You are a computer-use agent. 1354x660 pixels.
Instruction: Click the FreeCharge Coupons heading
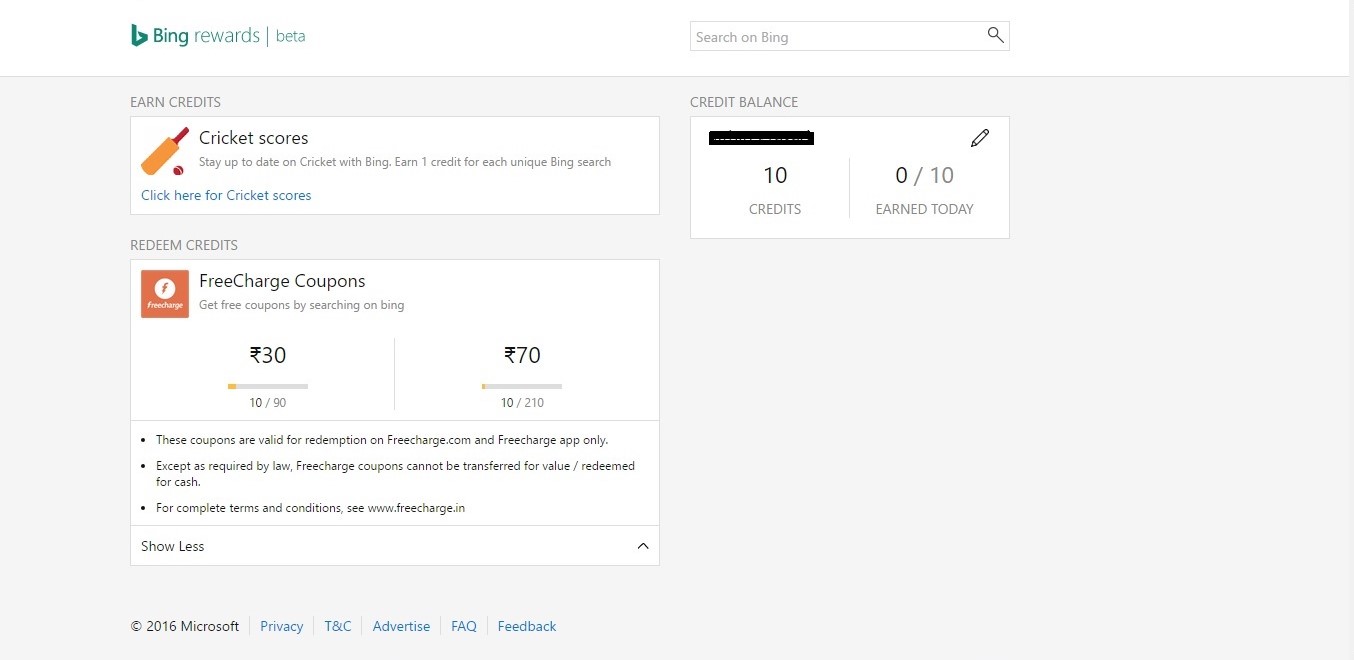[282, 281]
